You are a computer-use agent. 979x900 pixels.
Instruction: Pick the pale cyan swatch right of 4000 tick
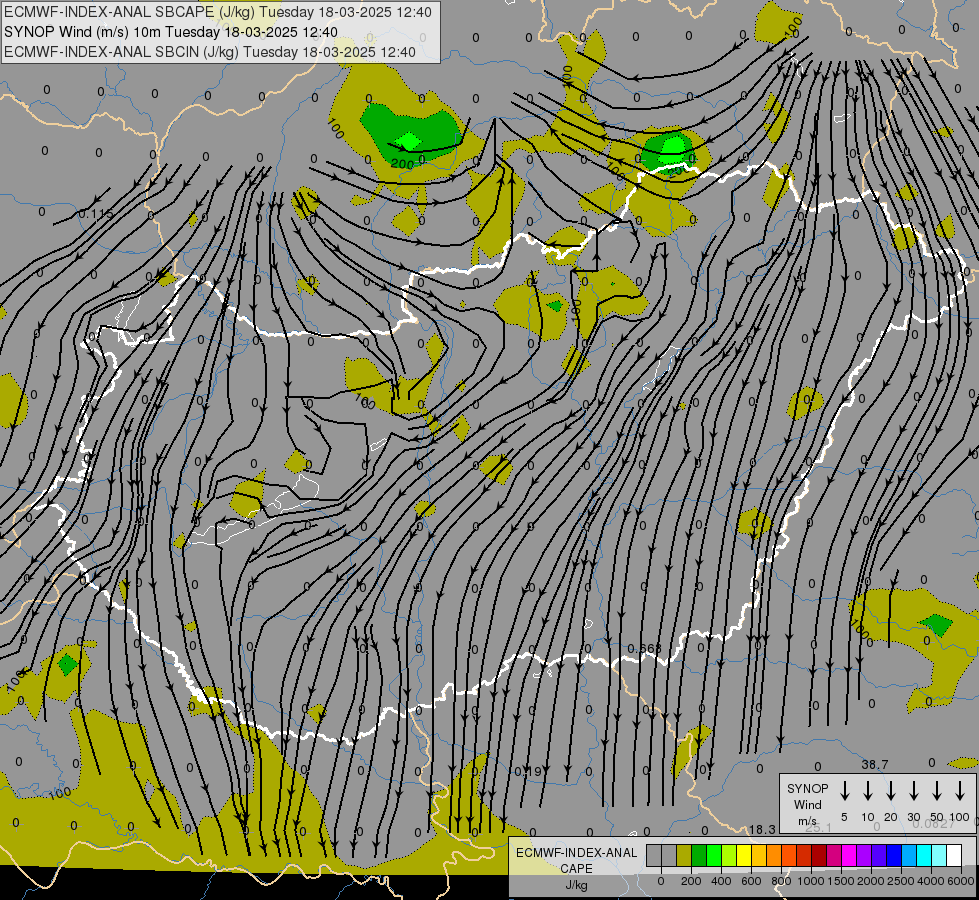pyautogui.click(x=940, y=856)
